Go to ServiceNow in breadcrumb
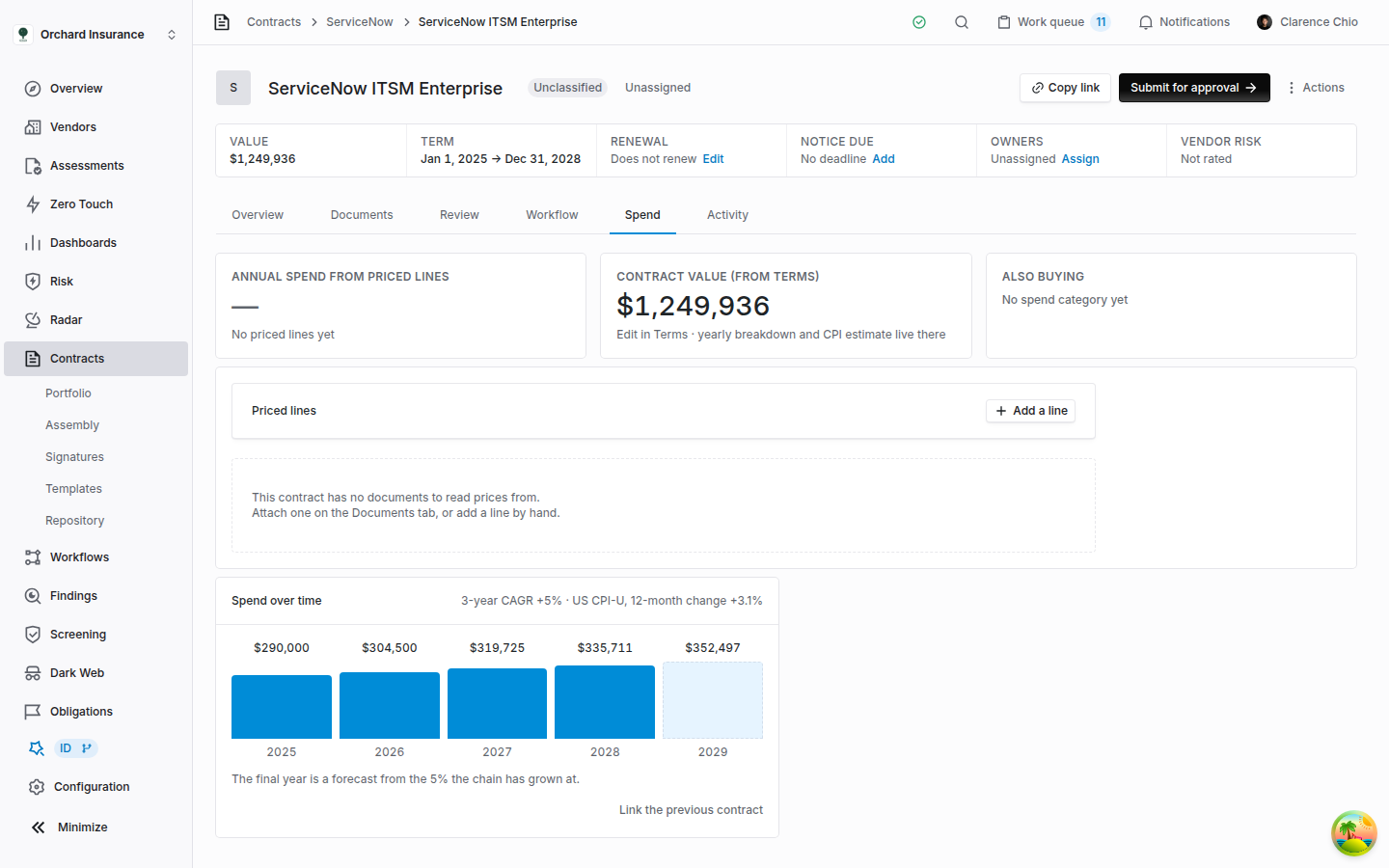The width and height of the screenshot is (1389, 868). 360,22
